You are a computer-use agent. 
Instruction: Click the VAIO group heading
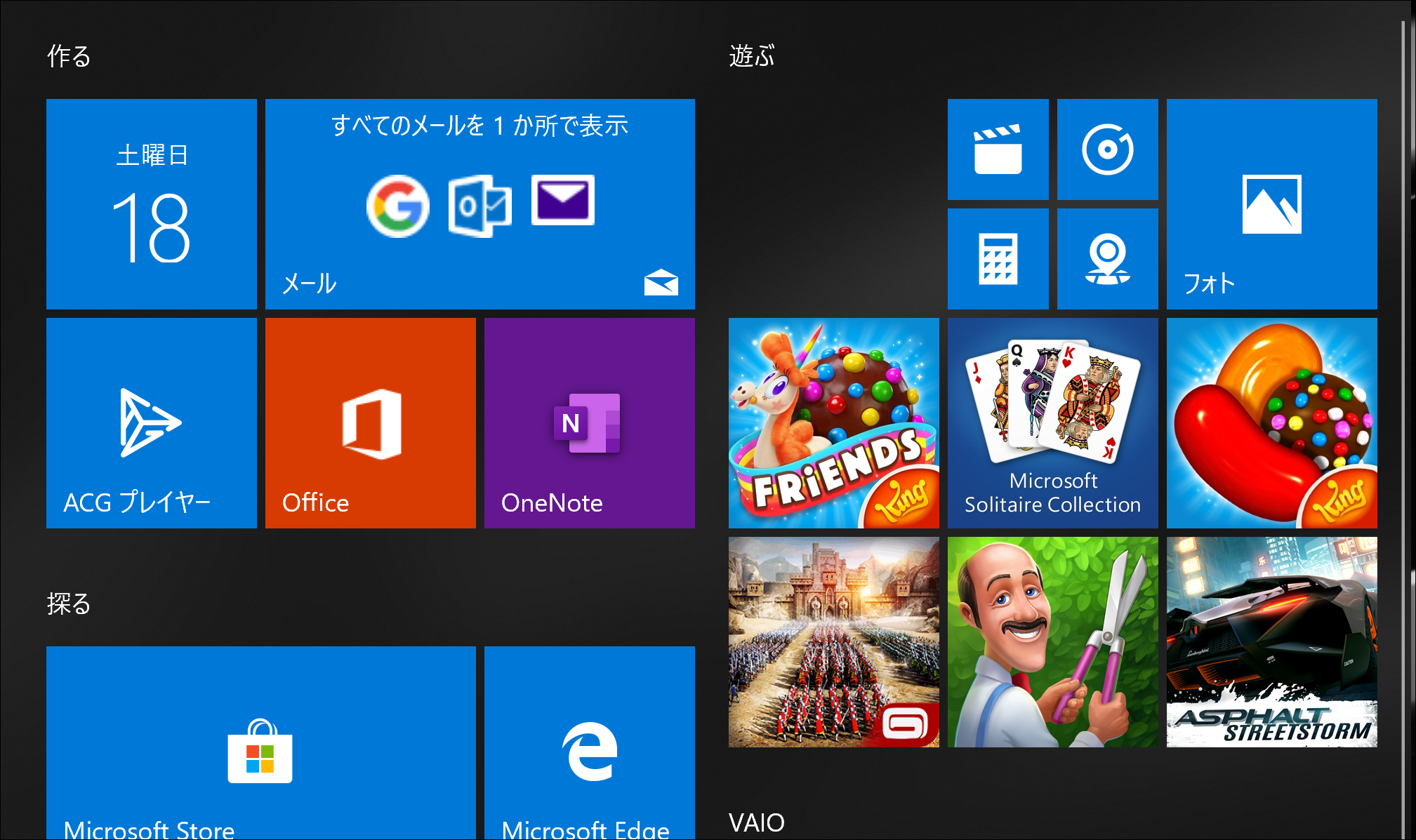[757, 822]
